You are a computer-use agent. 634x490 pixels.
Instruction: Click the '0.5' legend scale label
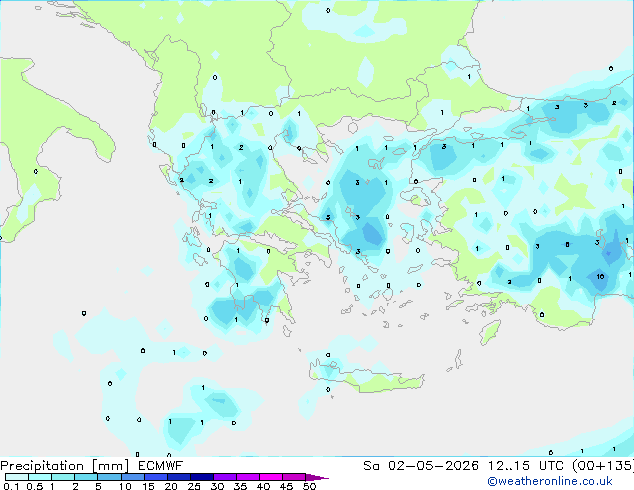click(34, 486)
